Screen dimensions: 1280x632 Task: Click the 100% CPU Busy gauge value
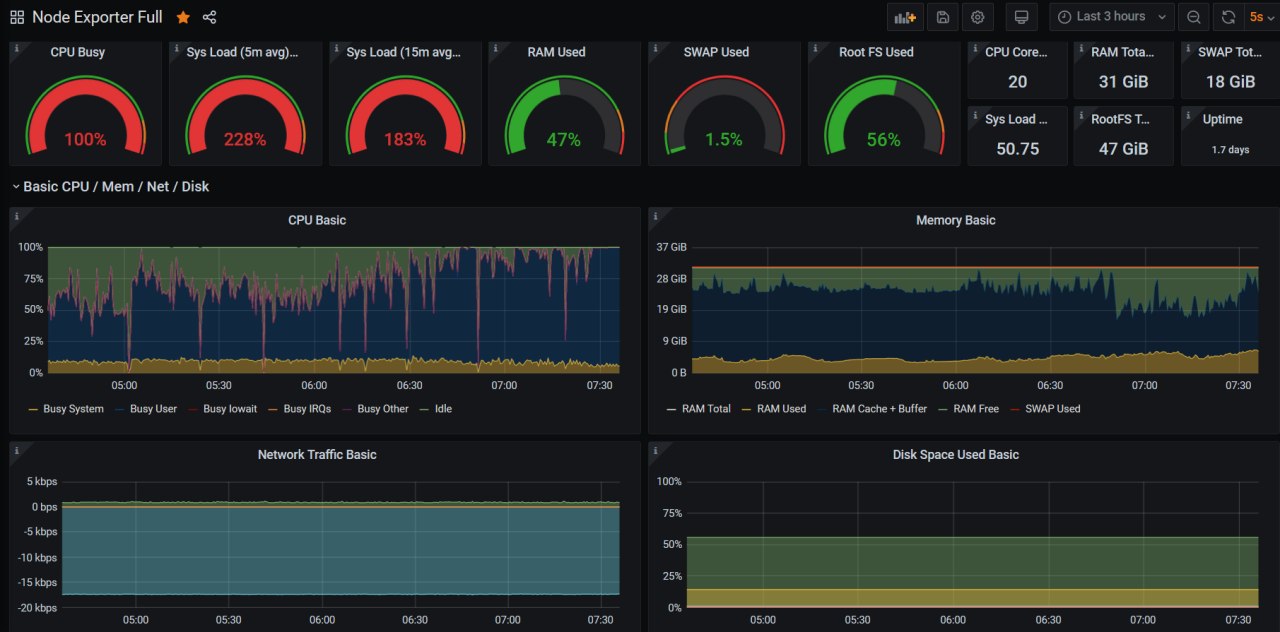[85, 140]
